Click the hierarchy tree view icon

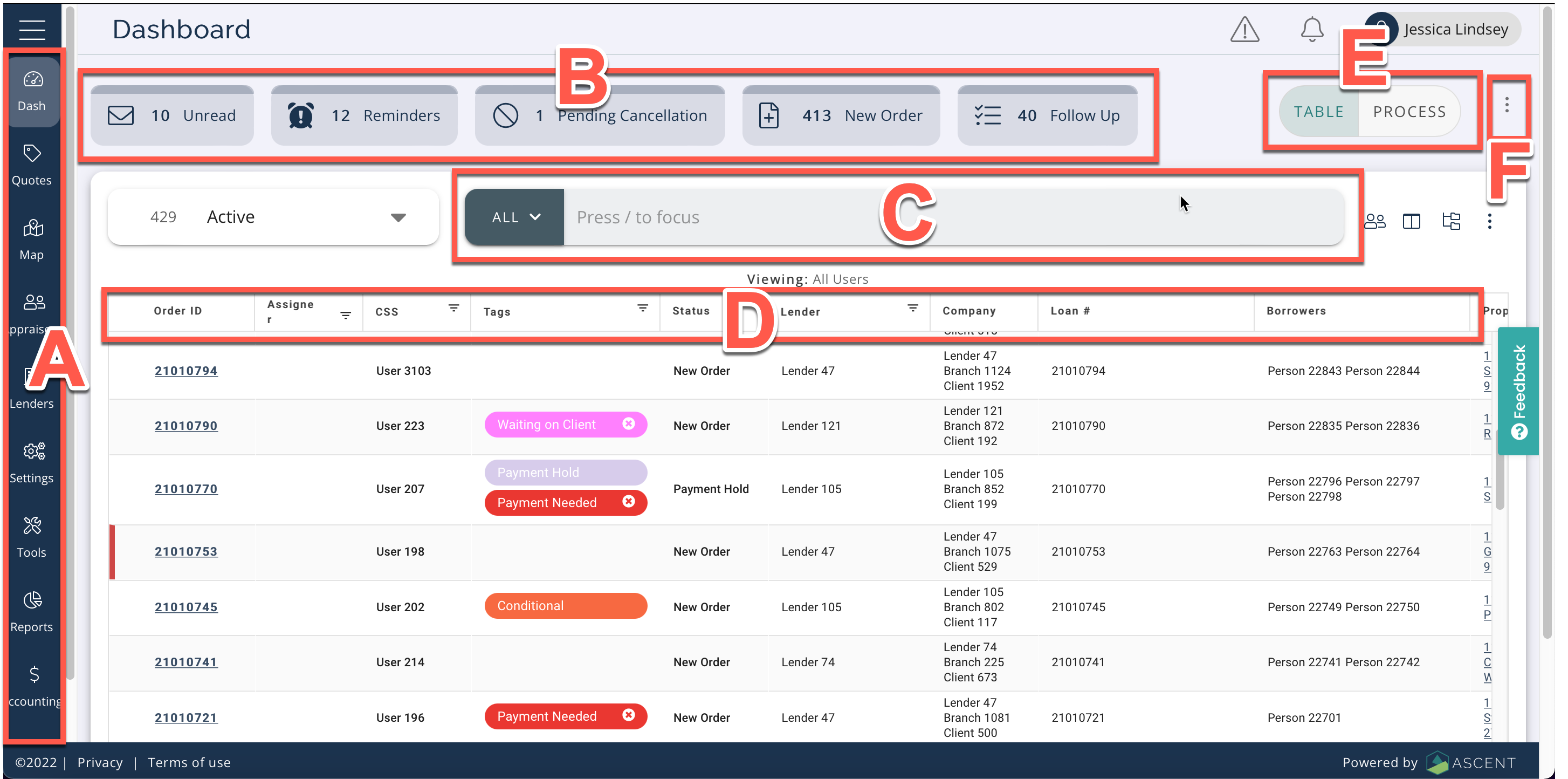pos(1451,221)
